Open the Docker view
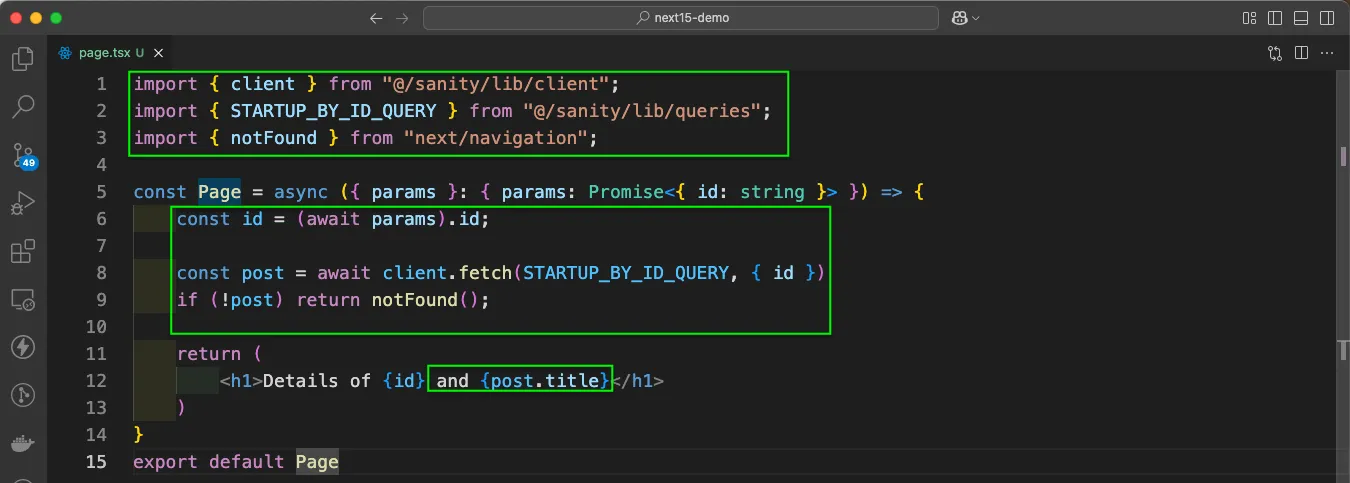The image size is (1350, 483). point(22,443)
